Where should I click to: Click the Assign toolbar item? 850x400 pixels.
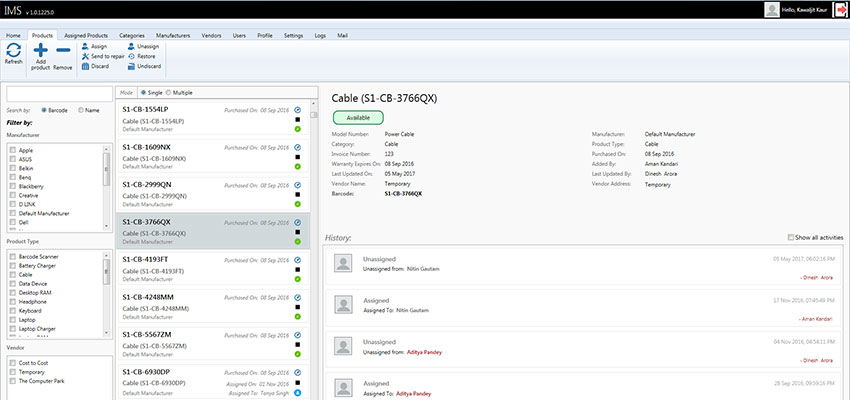click(x=94, y=47)
